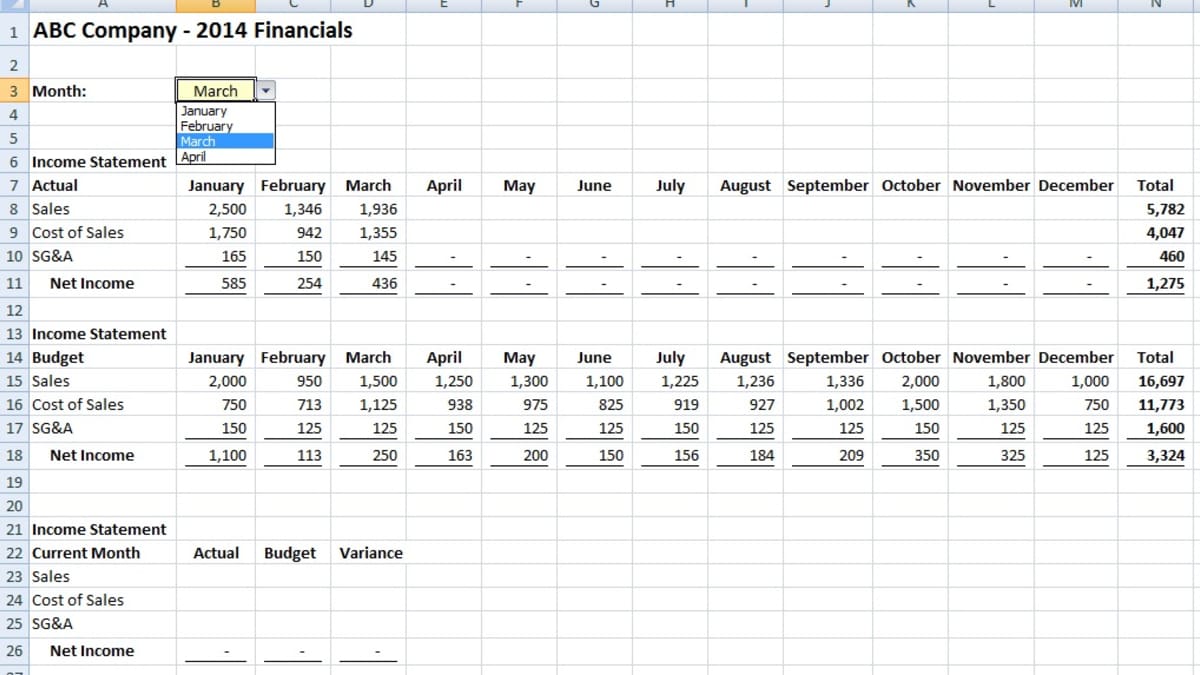Choose February in the dropdown list
This screenshot has width=1200, height=675.
(x=207, y=126)
